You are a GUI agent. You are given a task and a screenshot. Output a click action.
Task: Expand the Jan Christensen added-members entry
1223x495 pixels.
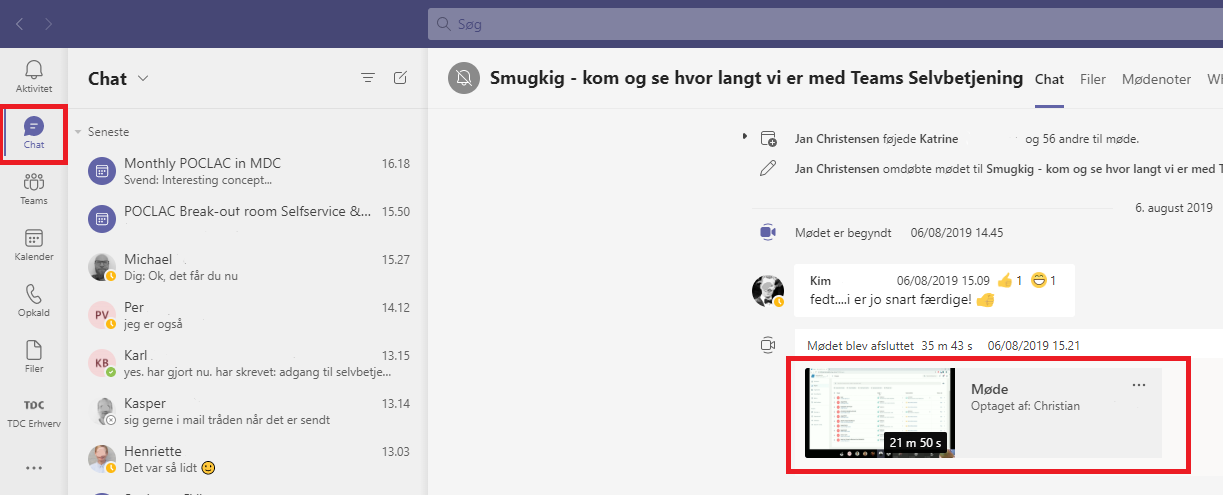coord(744,137)
